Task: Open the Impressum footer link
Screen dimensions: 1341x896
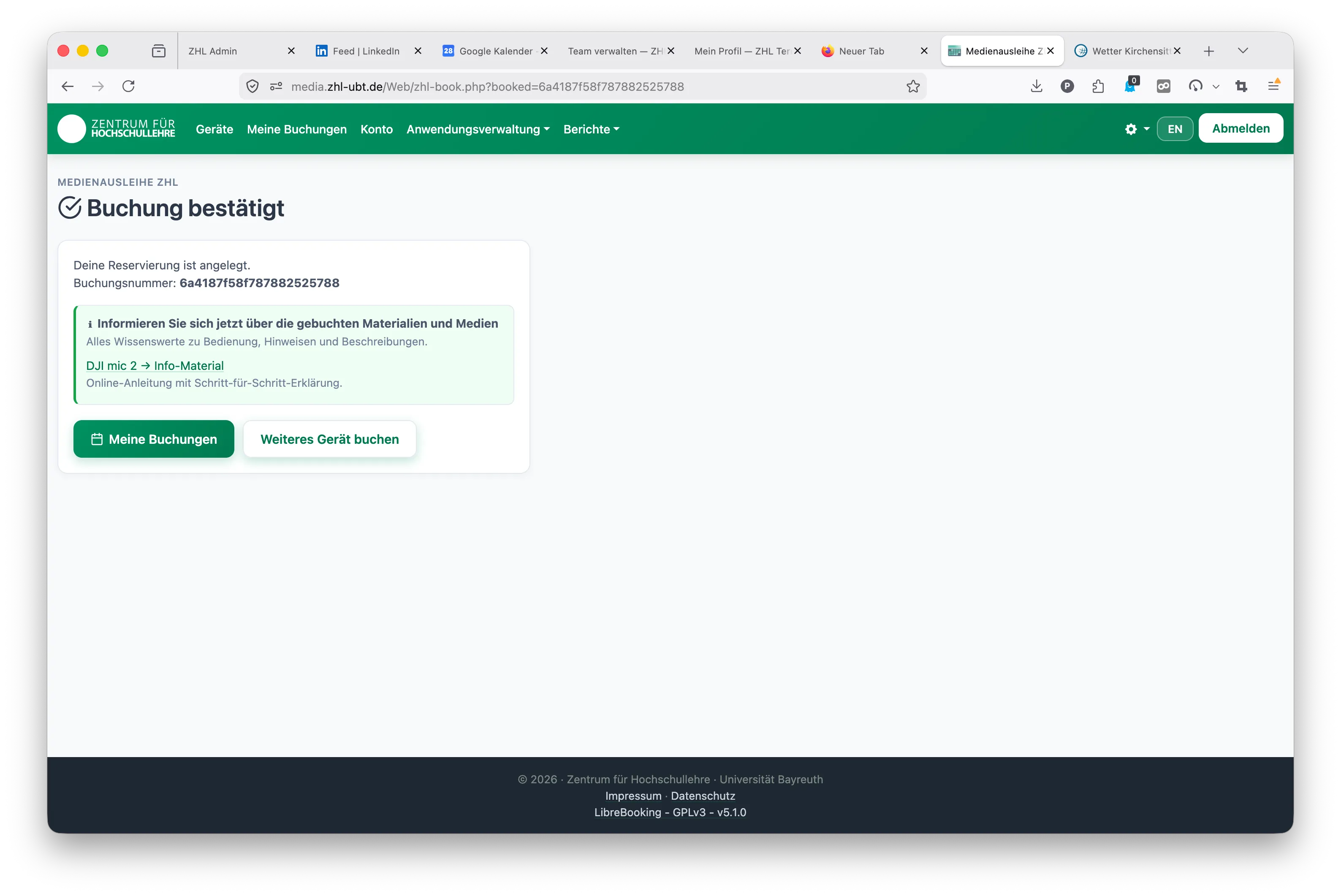Action: click(x=633, y=796)
